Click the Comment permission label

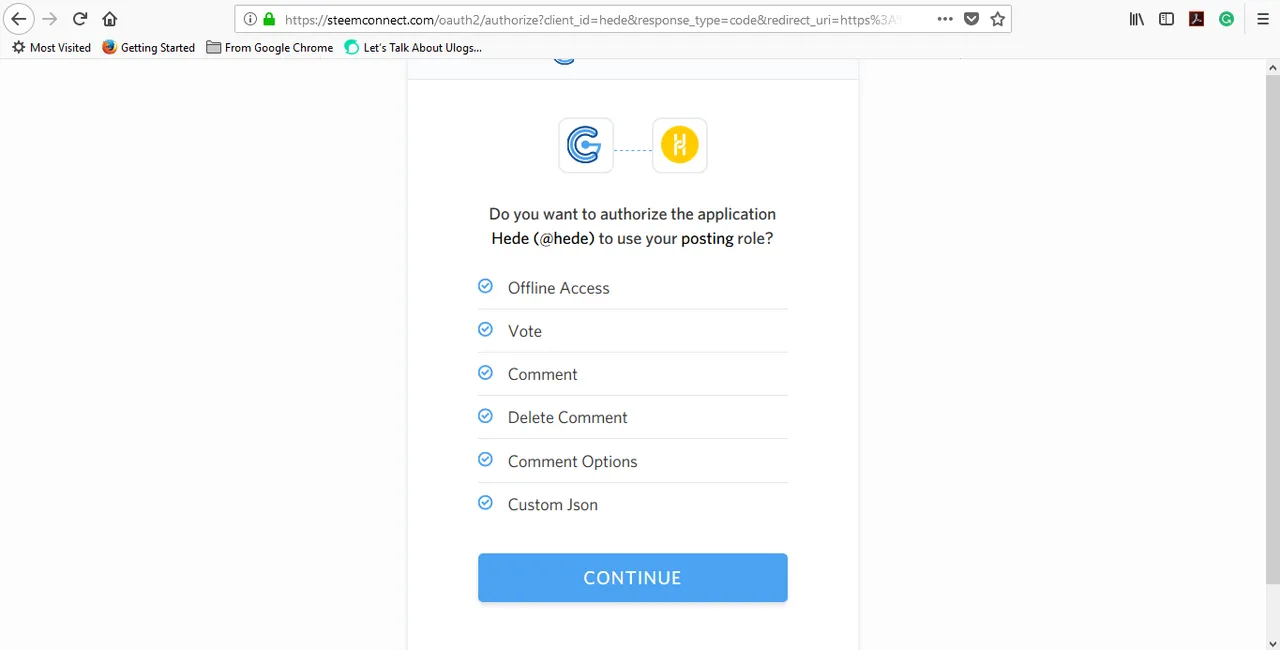542,374
